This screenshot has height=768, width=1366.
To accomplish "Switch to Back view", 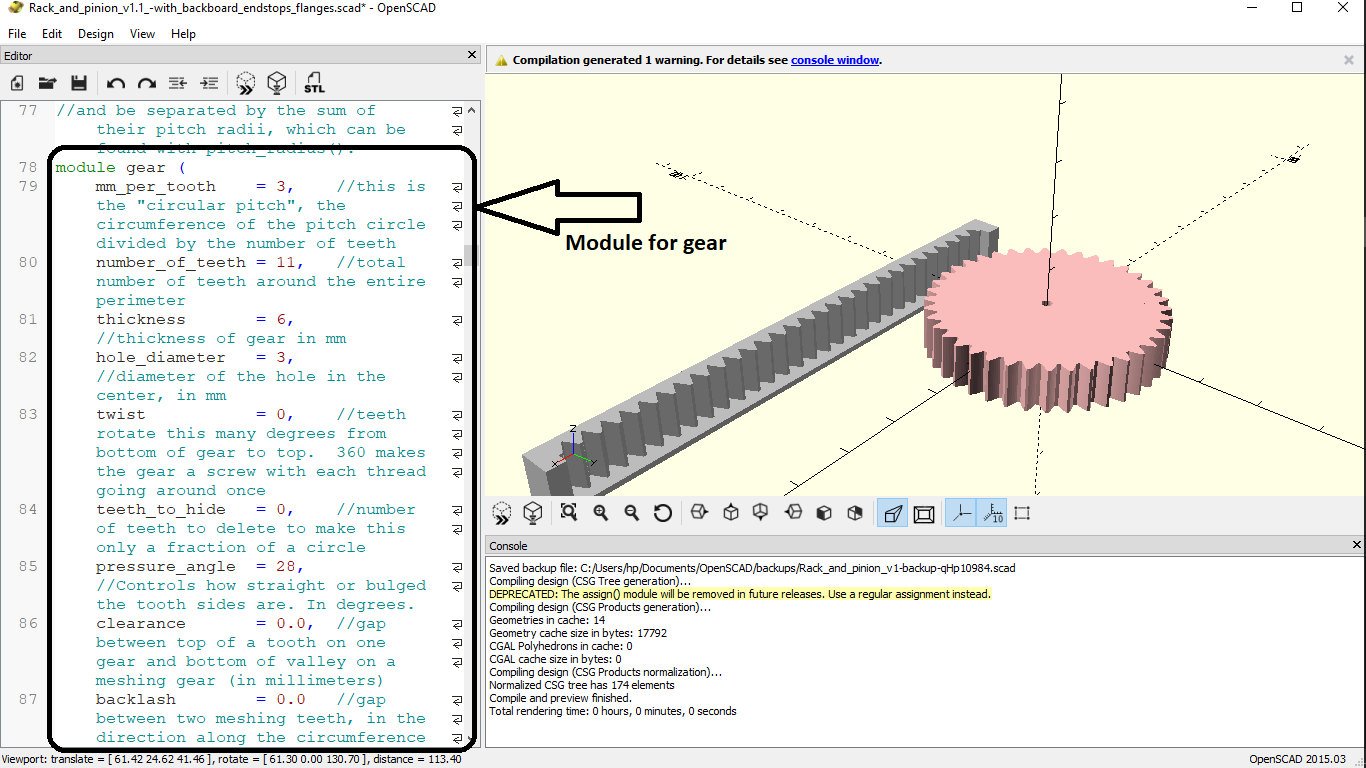I will (x=855, y=513).
